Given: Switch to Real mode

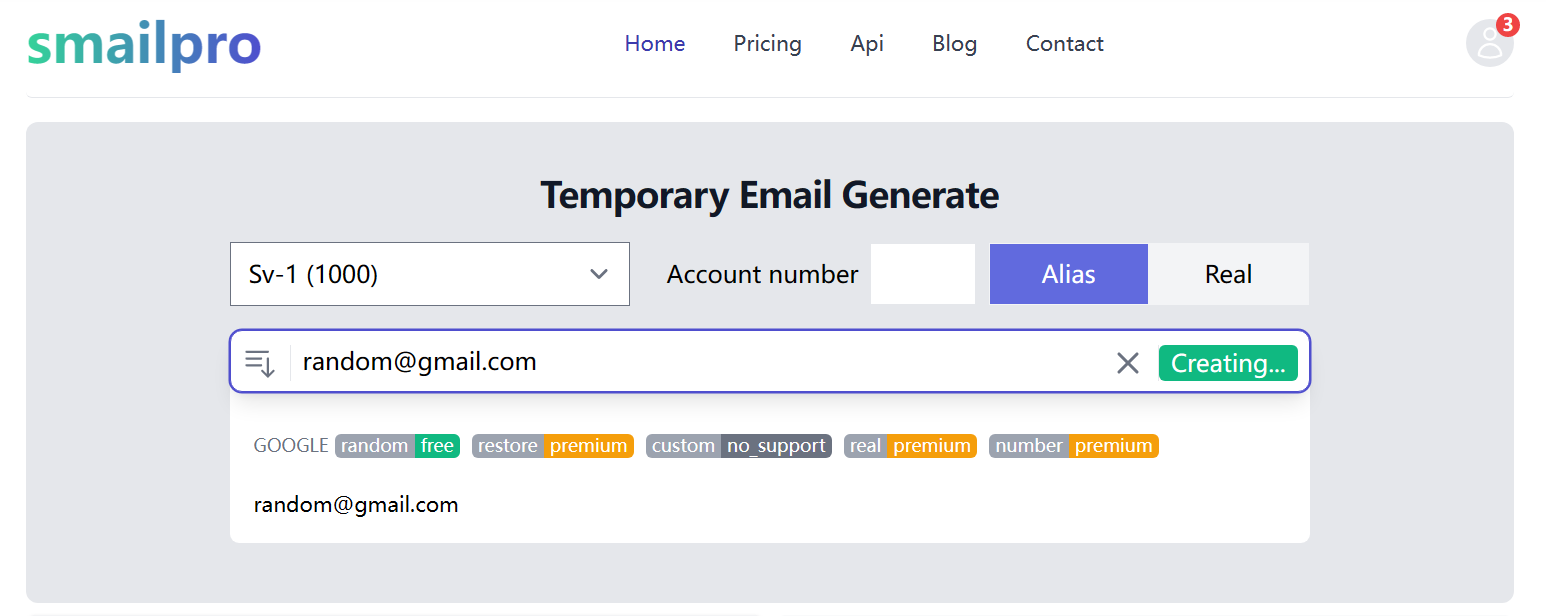Looking at the screenshot, I should (1228, 274).
